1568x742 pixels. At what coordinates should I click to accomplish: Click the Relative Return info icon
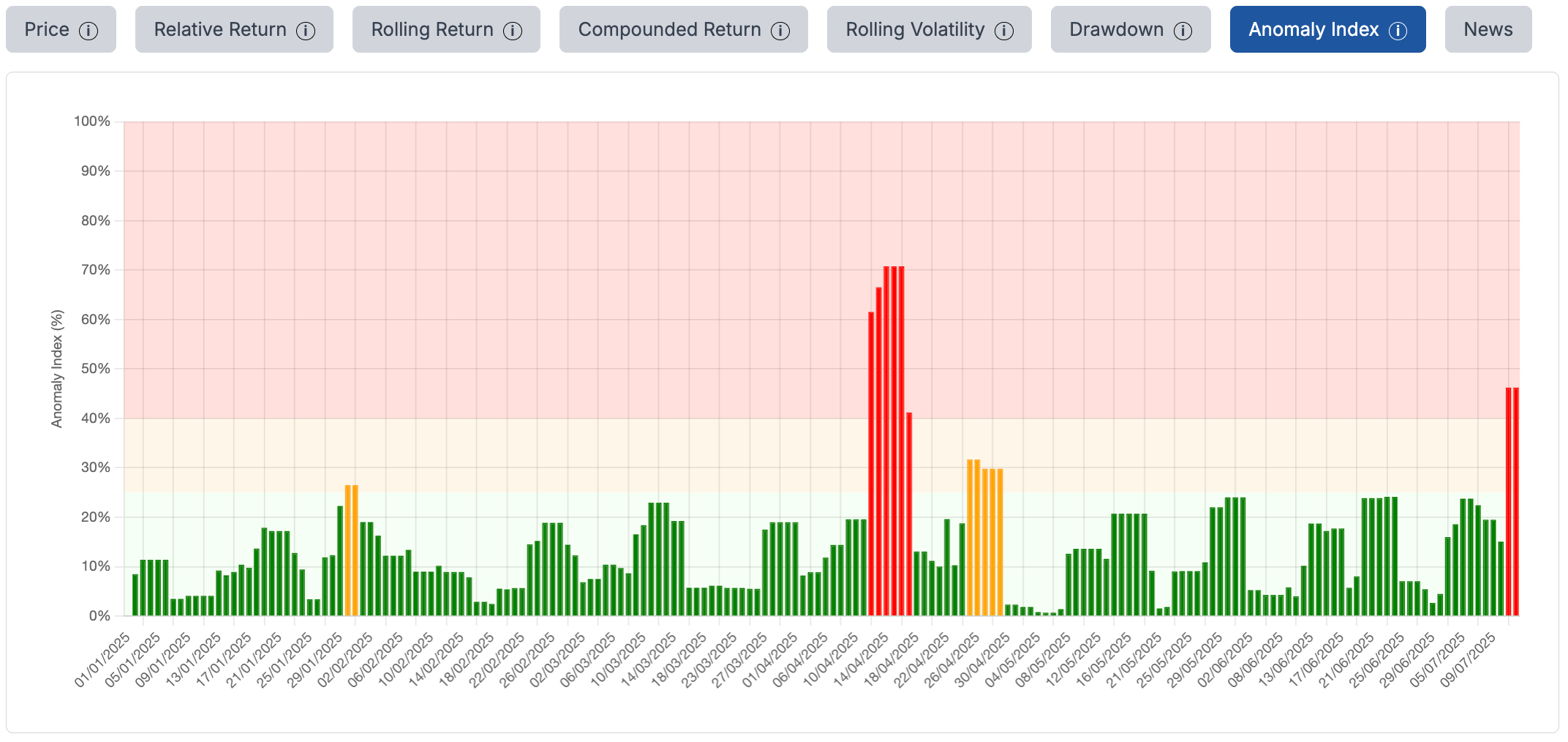click(306, 31)
